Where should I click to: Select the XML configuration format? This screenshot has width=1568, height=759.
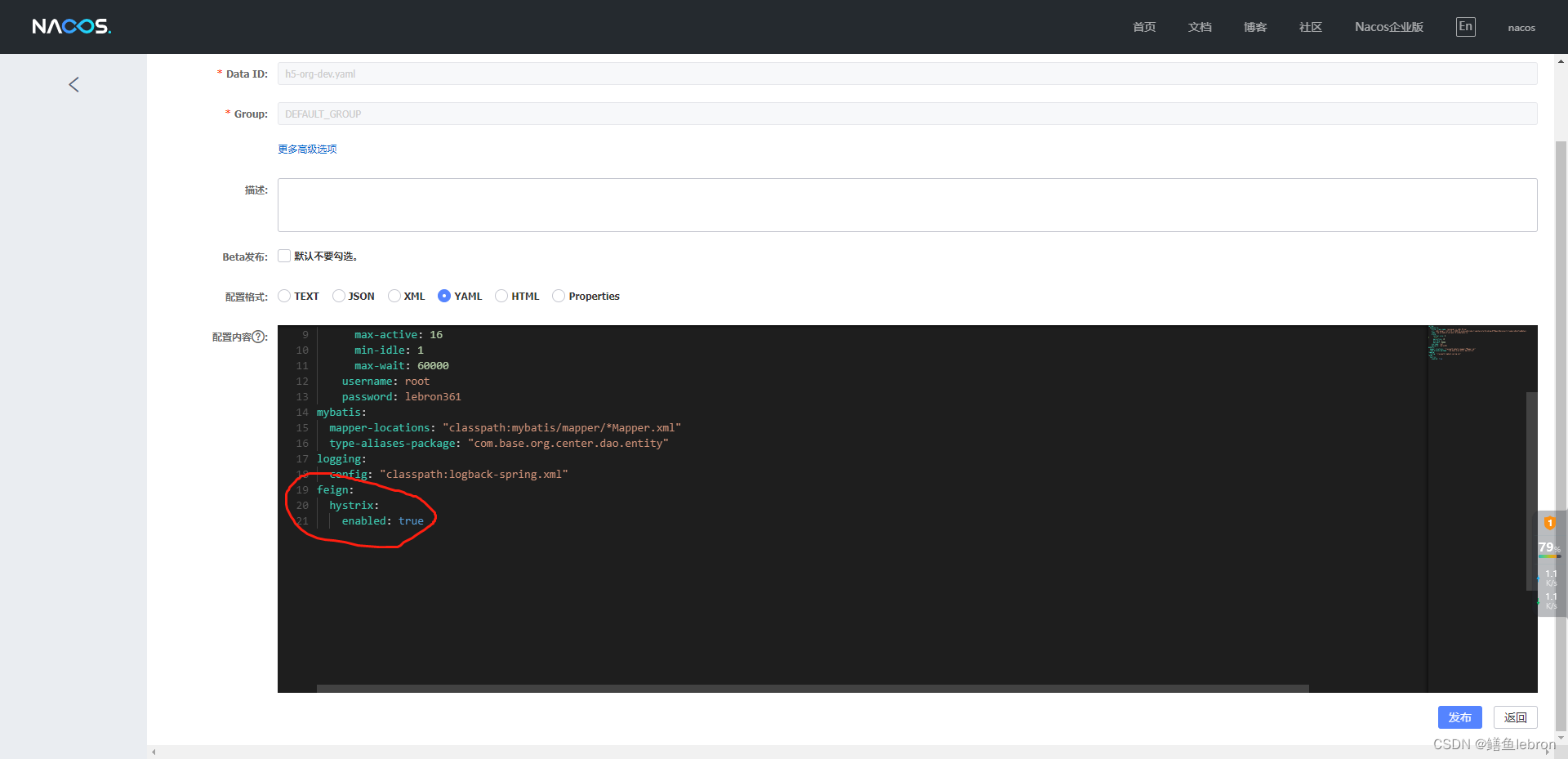(393, 296)
